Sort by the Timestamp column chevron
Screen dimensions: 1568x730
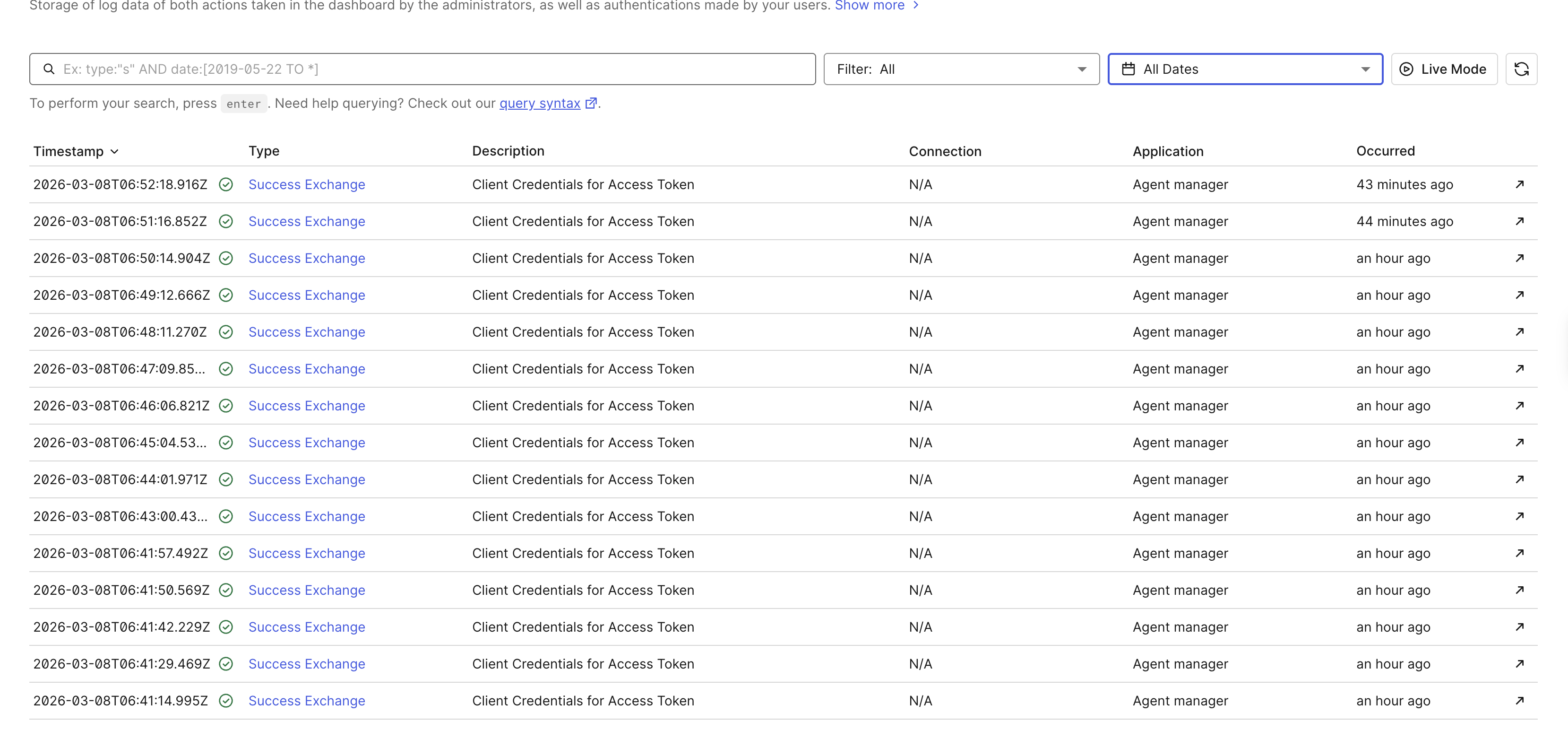pyautogui.click(x=114, y=152)
